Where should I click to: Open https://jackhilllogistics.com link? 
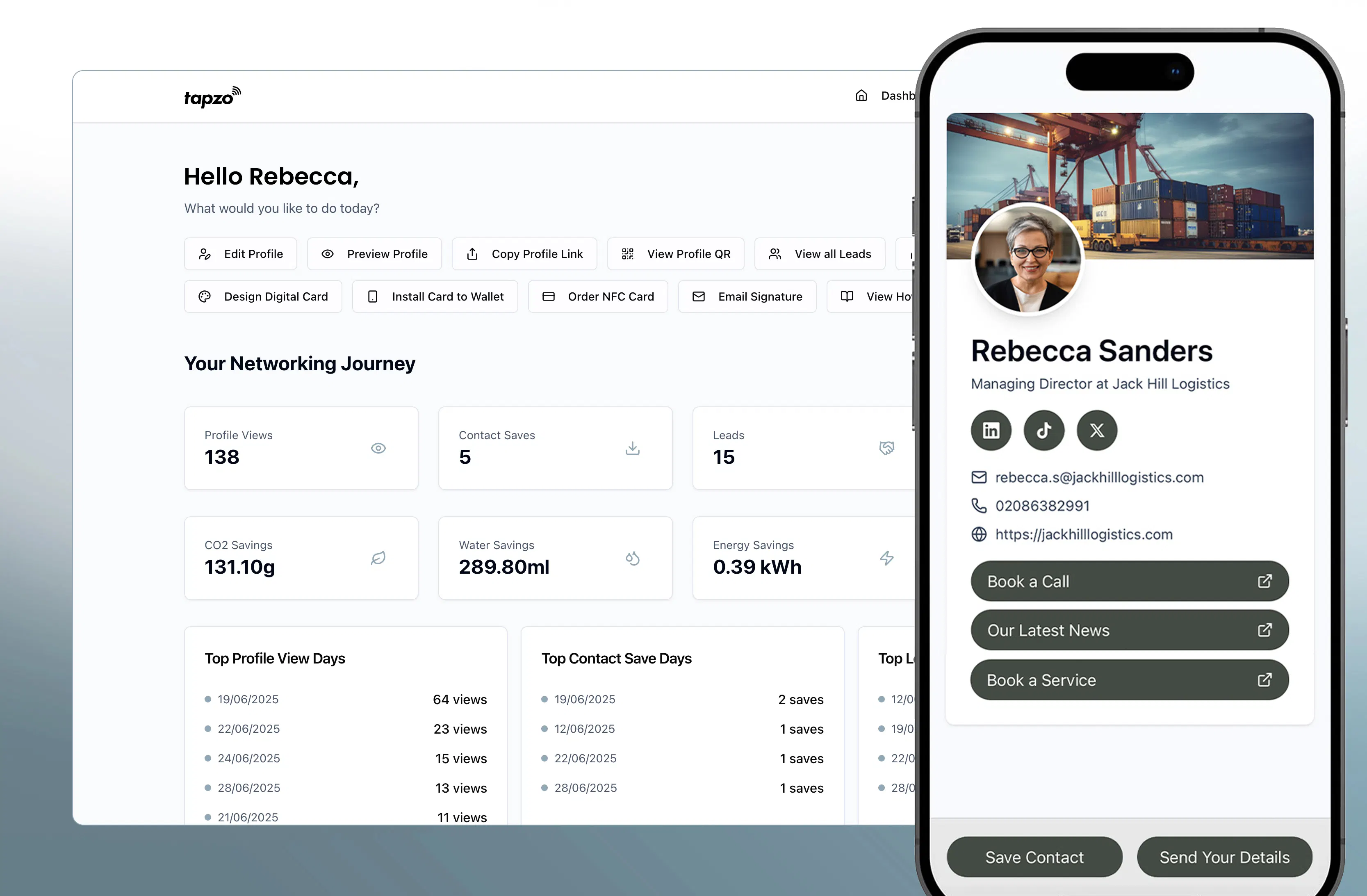(x=1084, y=534)
